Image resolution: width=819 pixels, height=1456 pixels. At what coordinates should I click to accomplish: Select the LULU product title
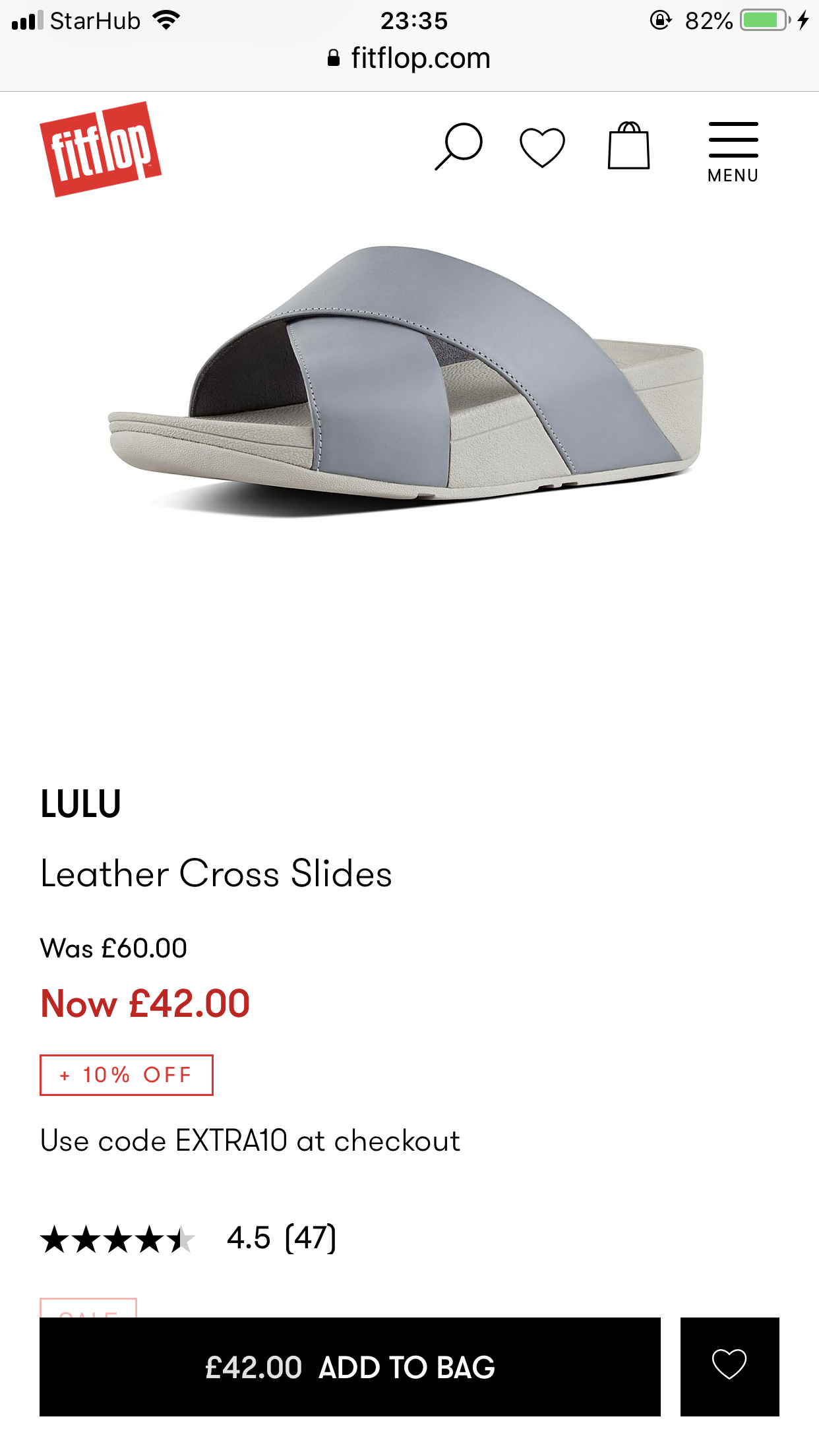[80, 804]
